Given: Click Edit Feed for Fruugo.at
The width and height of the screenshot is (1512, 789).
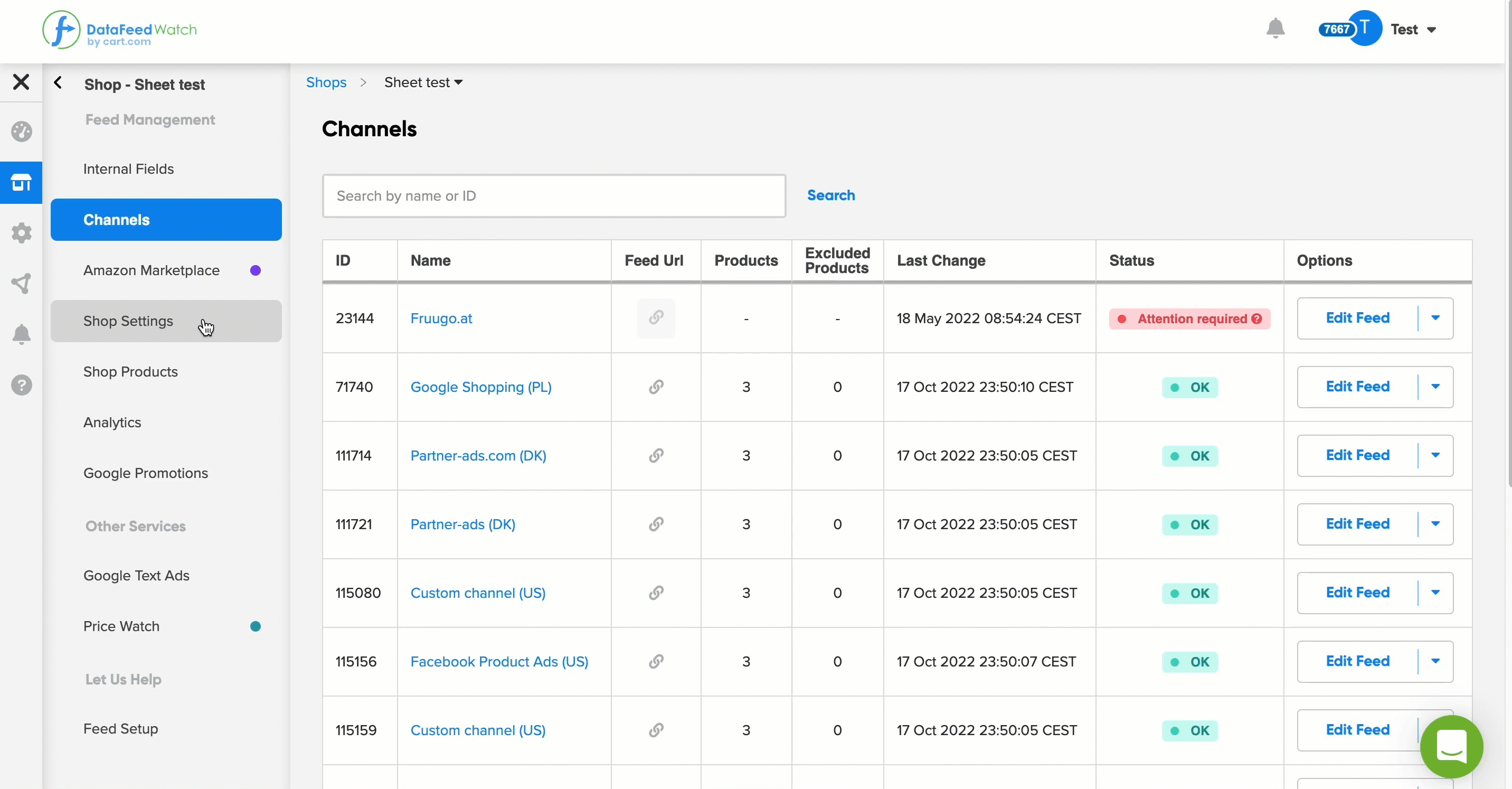Looking at the screenshot, I should coord(1358,318).
